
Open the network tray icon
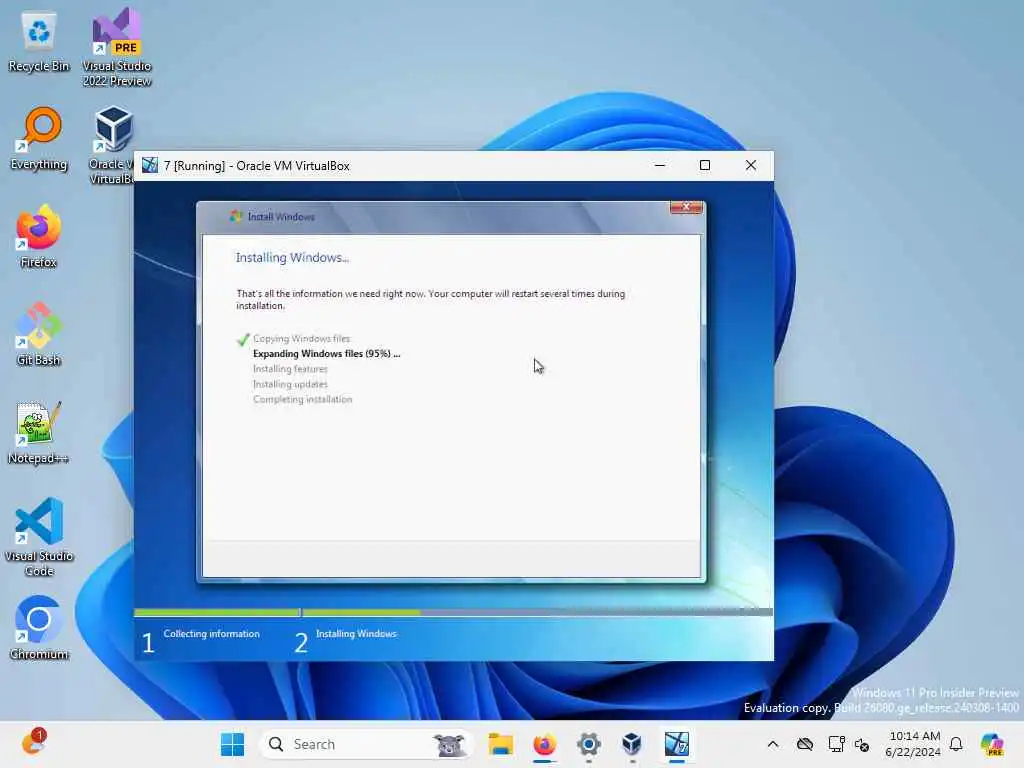836,744
